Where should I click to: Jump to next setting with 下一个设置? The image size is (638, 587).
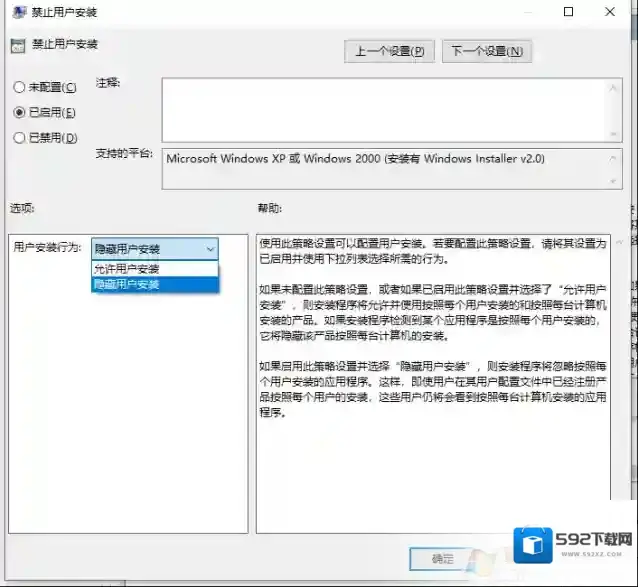click(x=487, y=51)
